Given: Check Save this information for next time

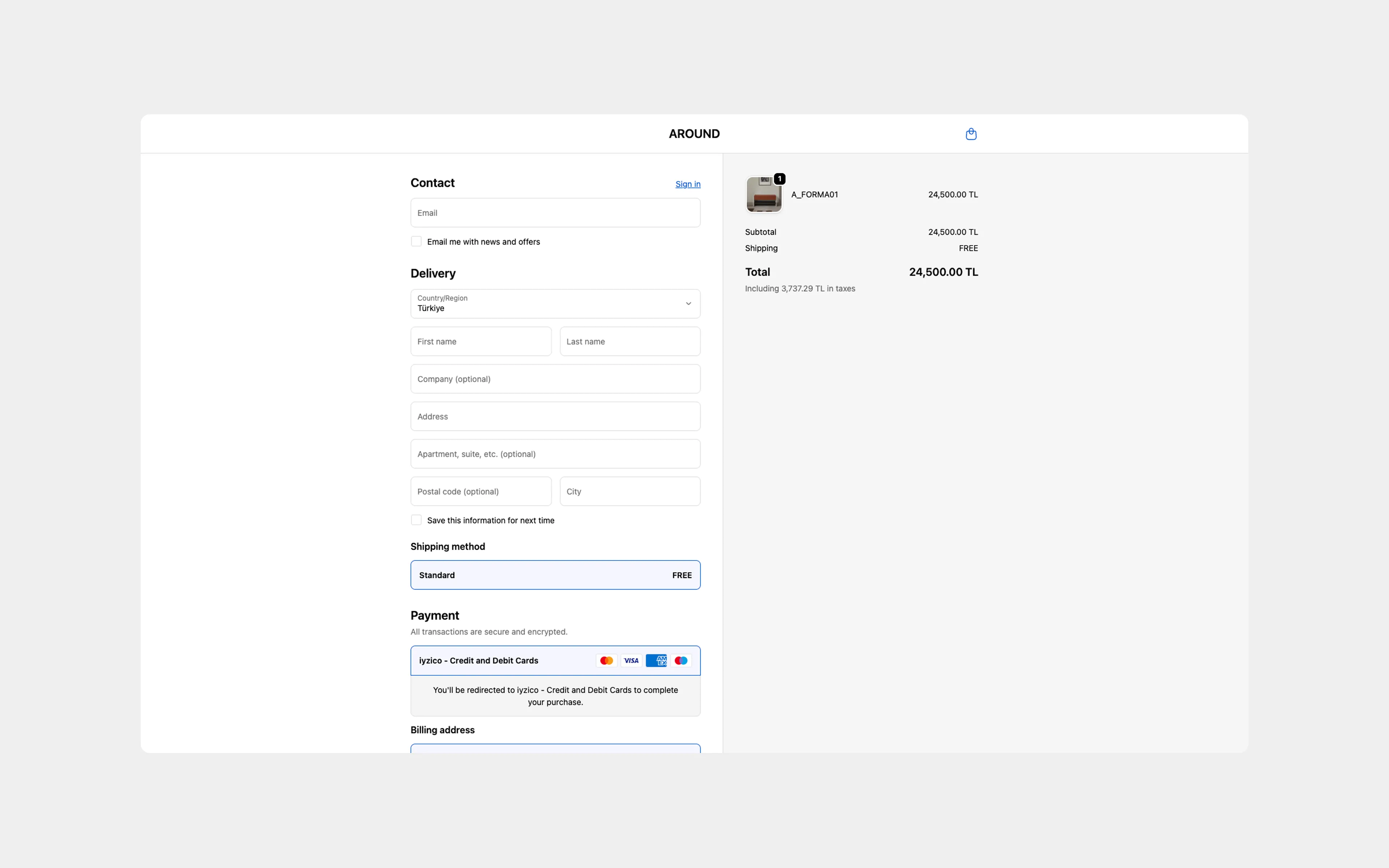Looking at the screenshot, I should (416, 520).
